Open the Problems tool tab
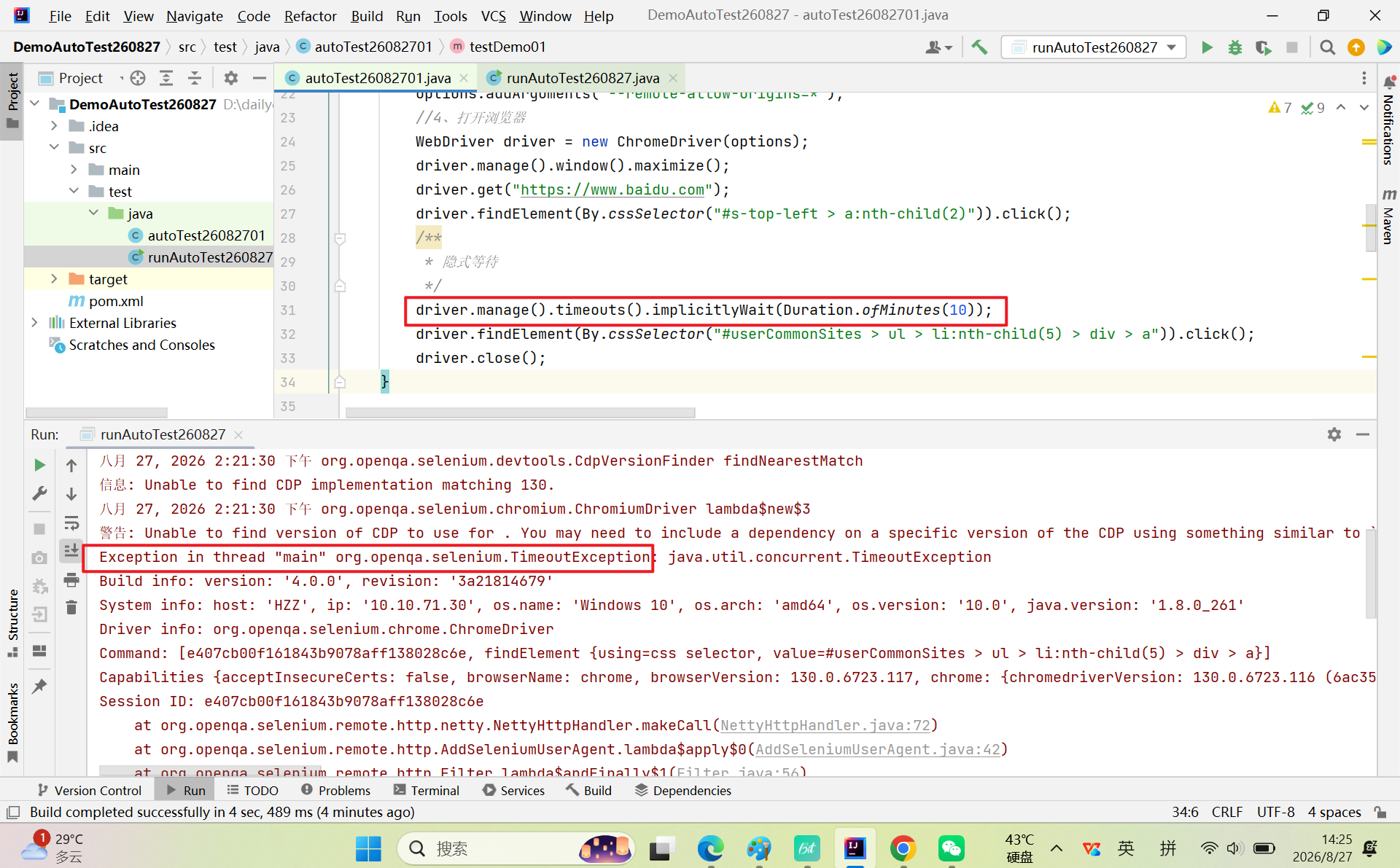 tap(335, 790)
